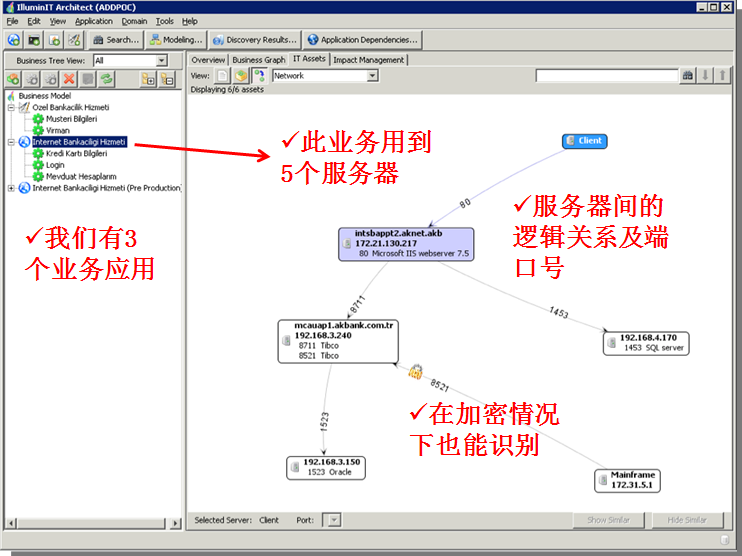The image size is (742, 556).
Task: Select Kredi Karti Bilgileri tree item
Action: pos(76,153)
